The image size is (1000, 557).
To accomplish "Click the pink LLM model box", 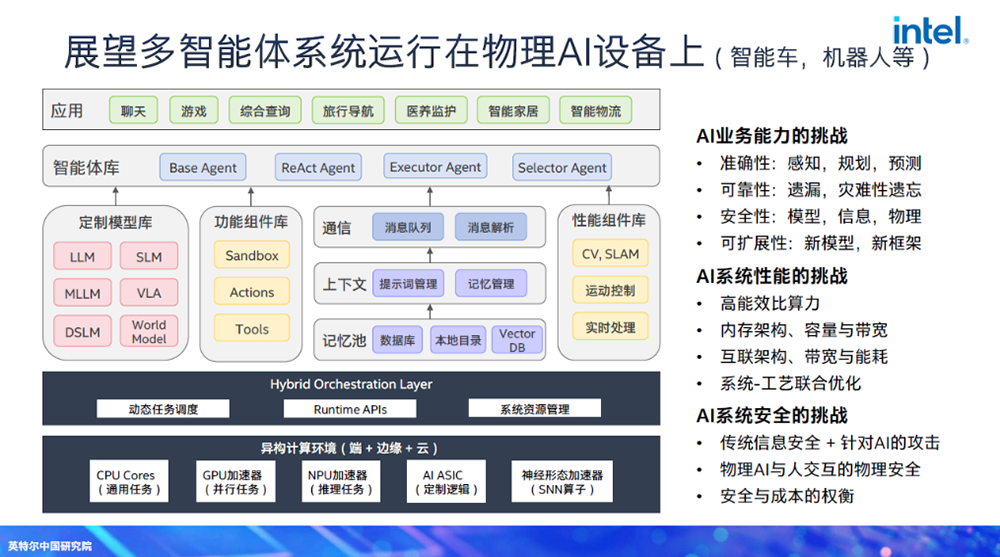I will pyautogui.click(x=83, y=257).
